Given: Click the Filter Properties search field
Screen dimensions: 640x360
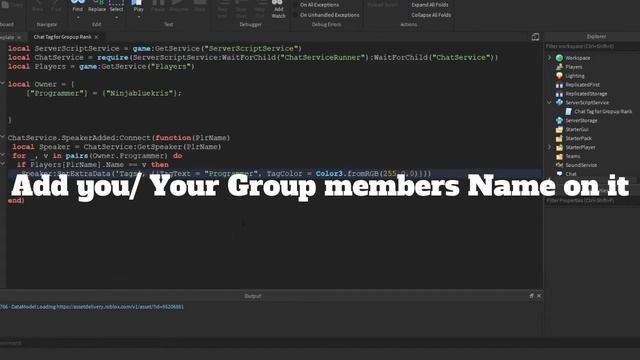Looking at the screenshot, I should pos(592,200).
